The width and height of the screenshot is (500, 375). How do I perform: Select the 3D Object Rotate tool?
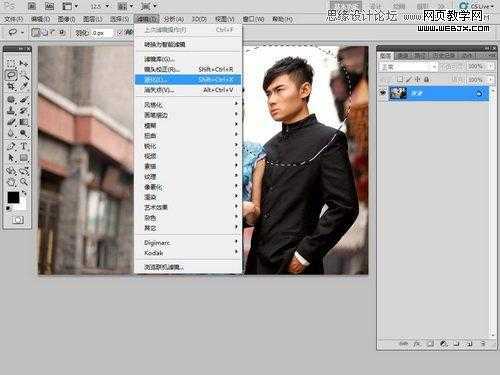tap(11, 171)
